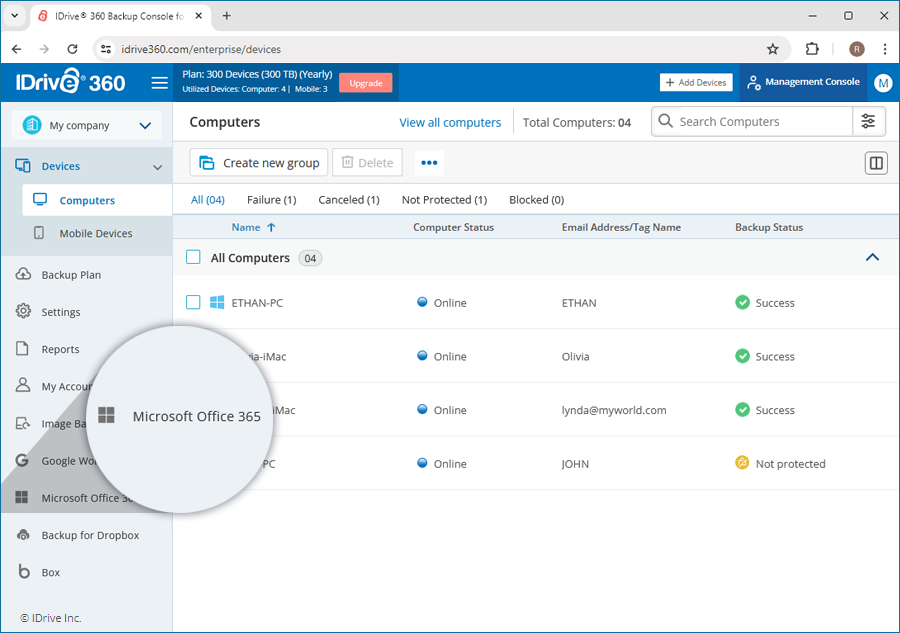The height and width of the screenshot is (633, 900).
Task: Bookmark the page with star icon
Action: click(x=773, y=49)
